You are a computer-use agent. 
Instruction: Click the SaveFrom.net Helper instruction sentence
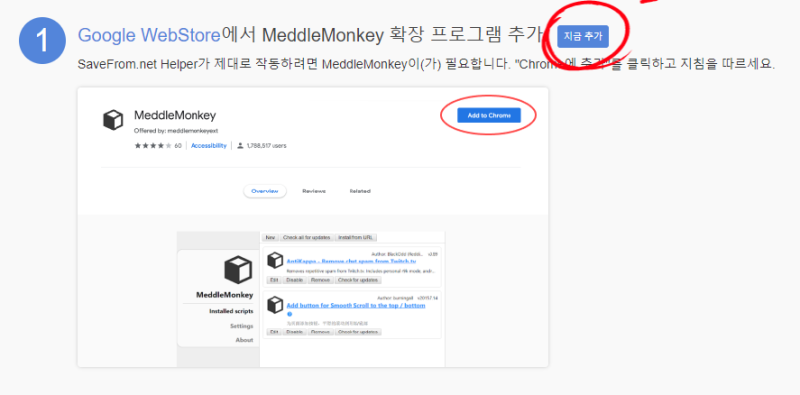pos(426,65)
